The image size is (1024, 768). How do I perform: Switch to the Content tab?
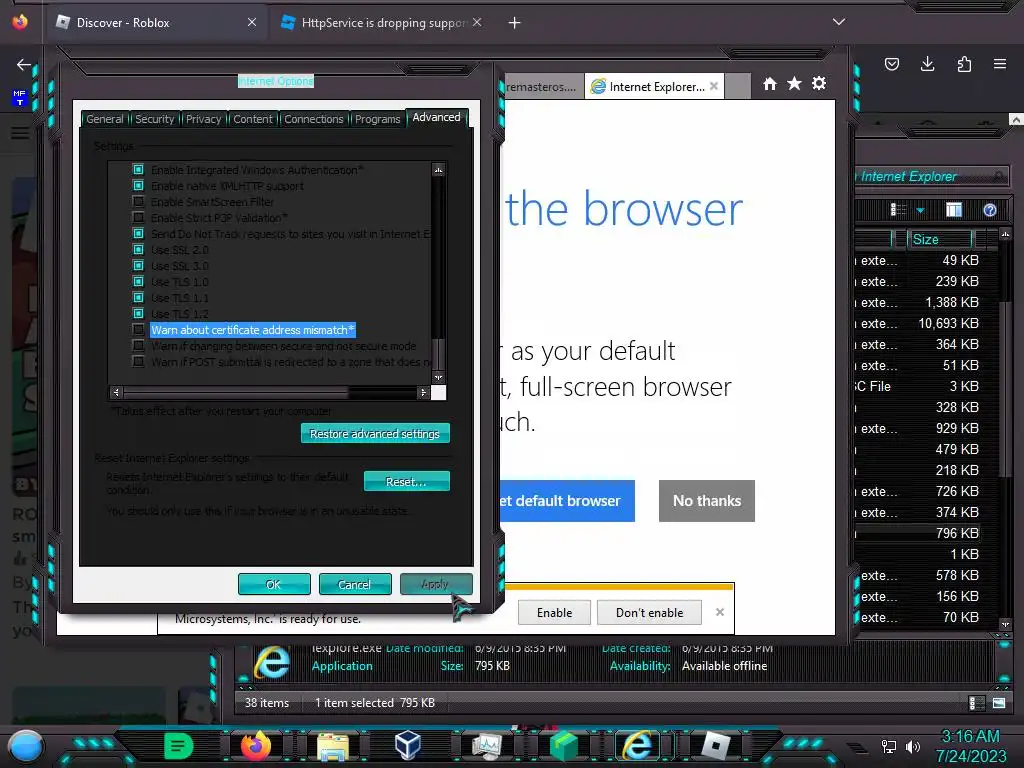pyautogui.click(x=253, y=119)
